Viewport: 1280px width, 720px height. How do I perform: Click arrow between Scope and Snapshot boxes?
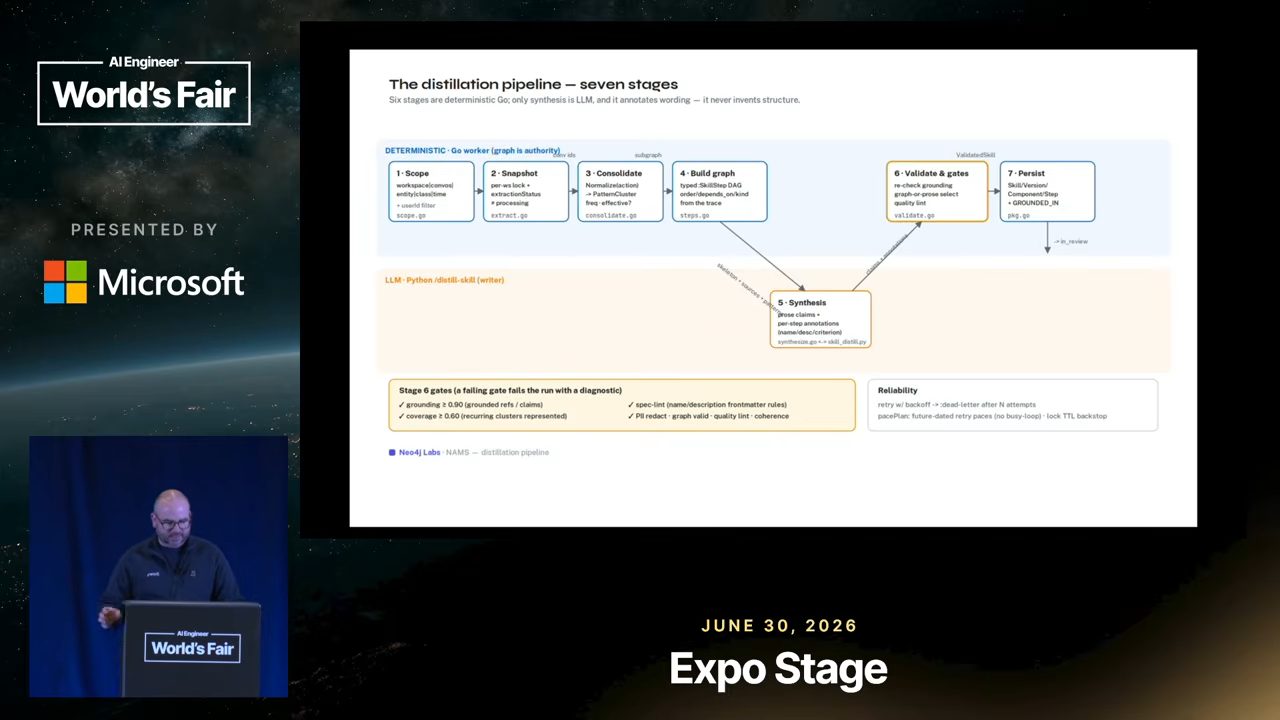coord(478,191)
